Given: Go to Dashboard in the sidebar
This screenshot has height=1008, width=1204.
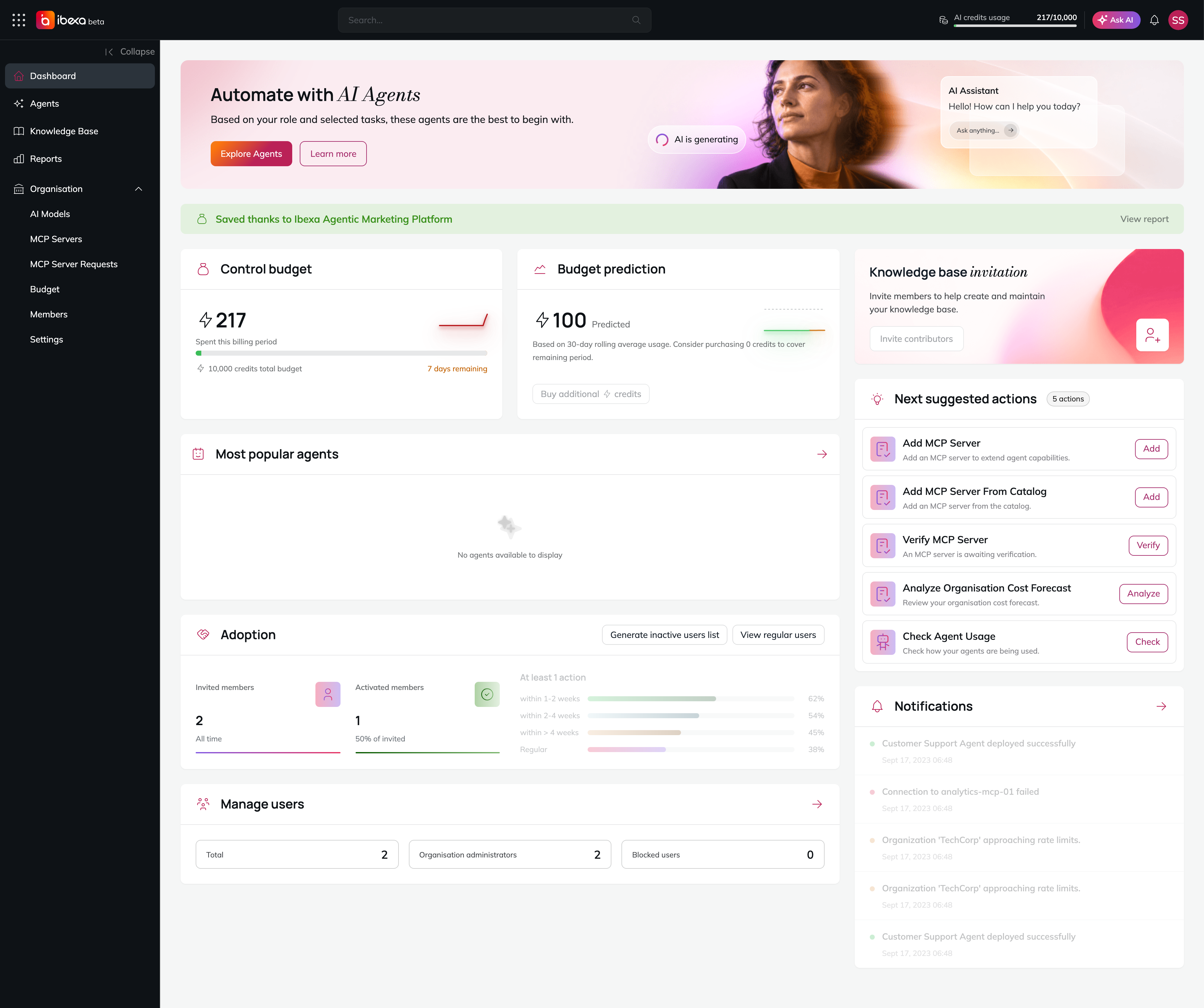Looking at the screenshot, I should [80, 76].
